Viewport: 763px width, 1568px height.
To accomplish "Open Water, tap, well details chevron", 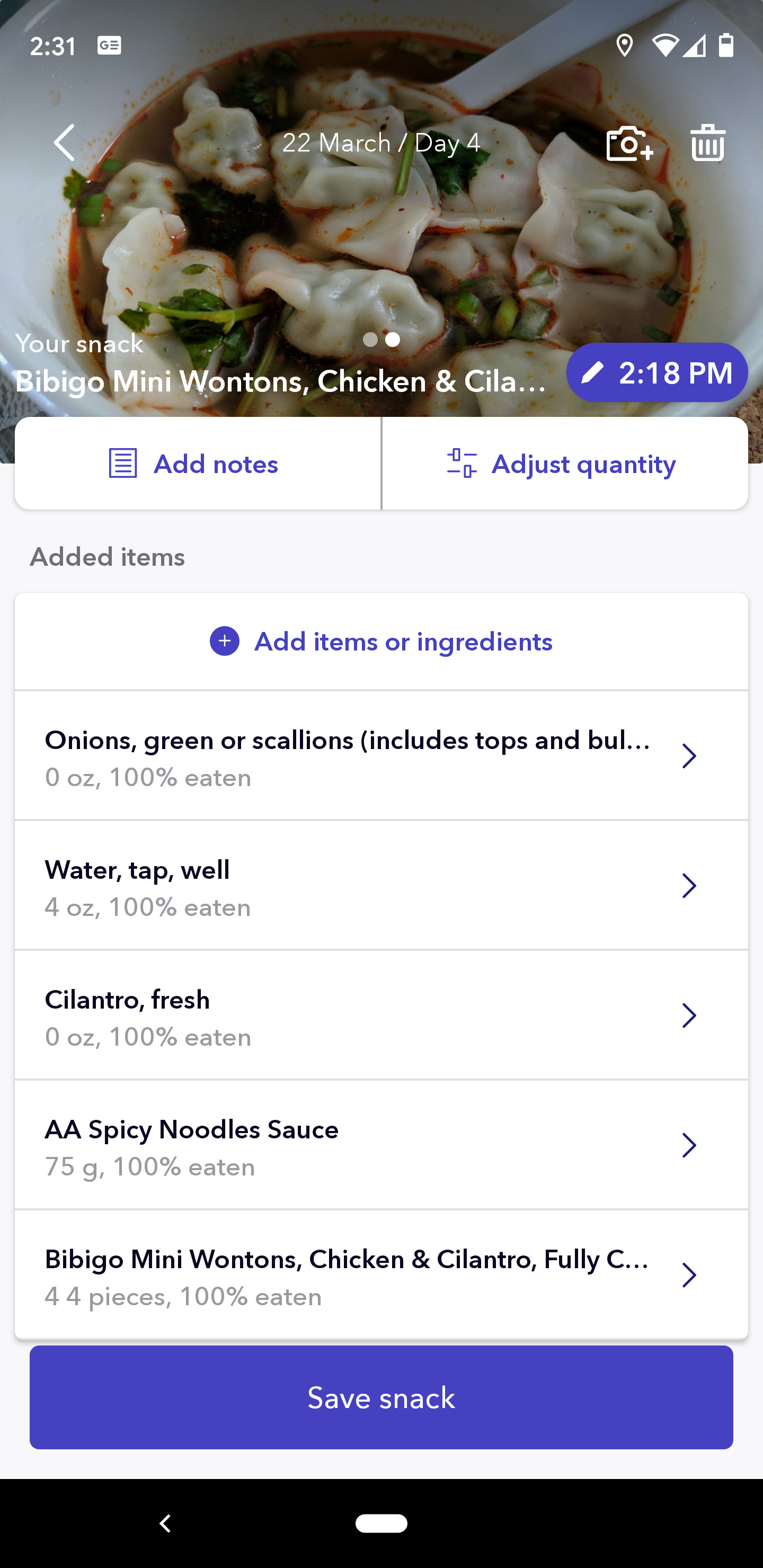I will coord(689,886).
